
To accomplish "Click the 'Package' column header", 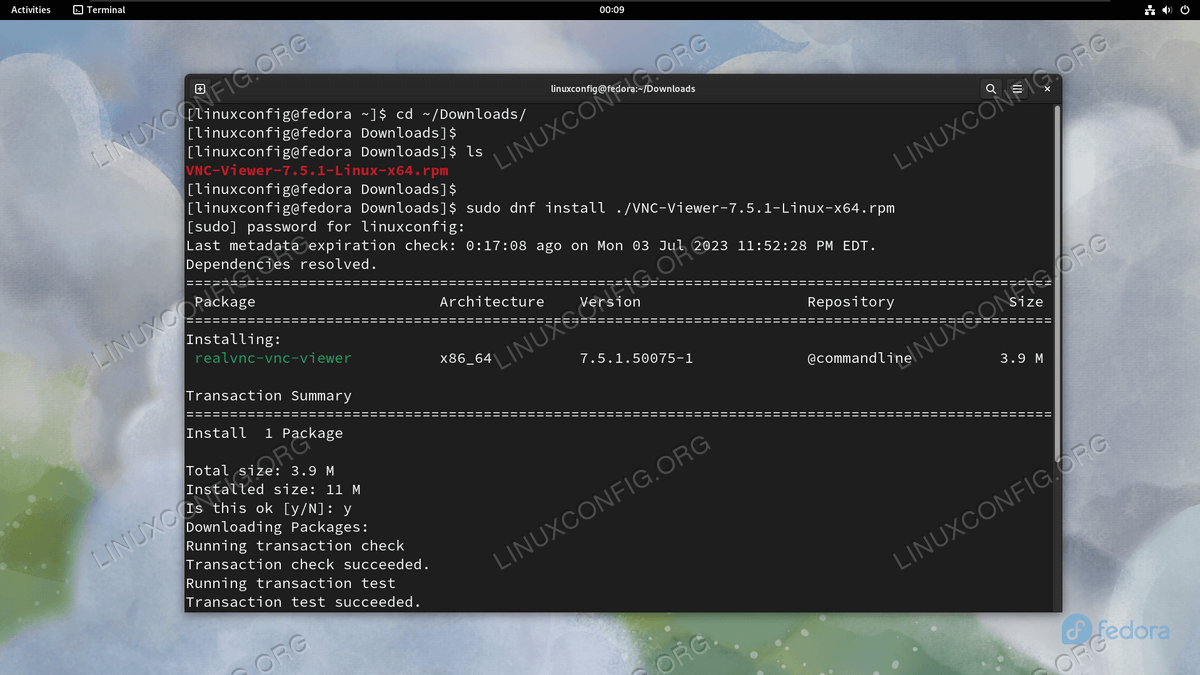I will (x=225, y=302).
